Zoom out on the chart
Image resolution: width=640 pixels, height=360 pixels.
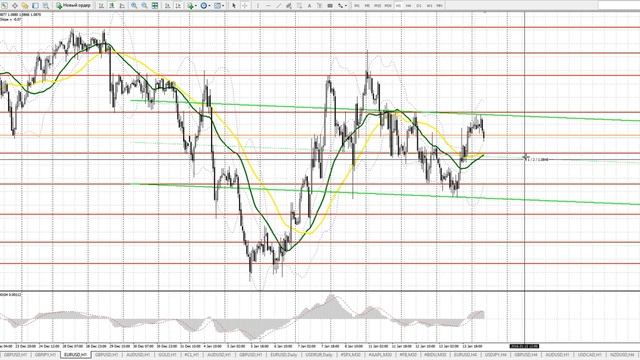(144, 6)
